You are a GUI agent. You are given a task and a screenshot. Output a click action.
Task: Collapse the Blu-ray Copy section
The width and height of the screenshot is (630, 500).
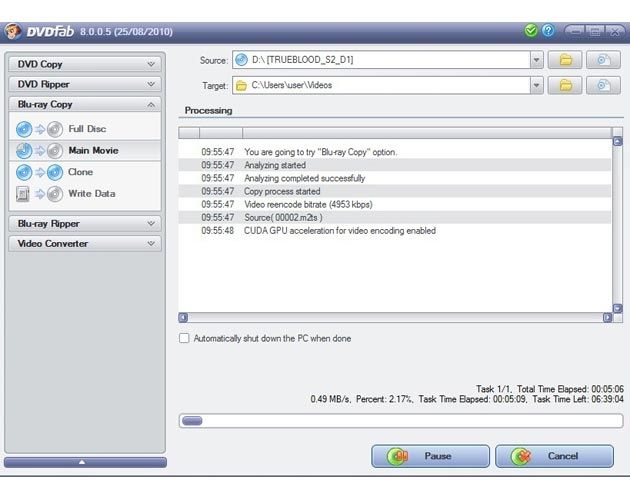point(85,105)
